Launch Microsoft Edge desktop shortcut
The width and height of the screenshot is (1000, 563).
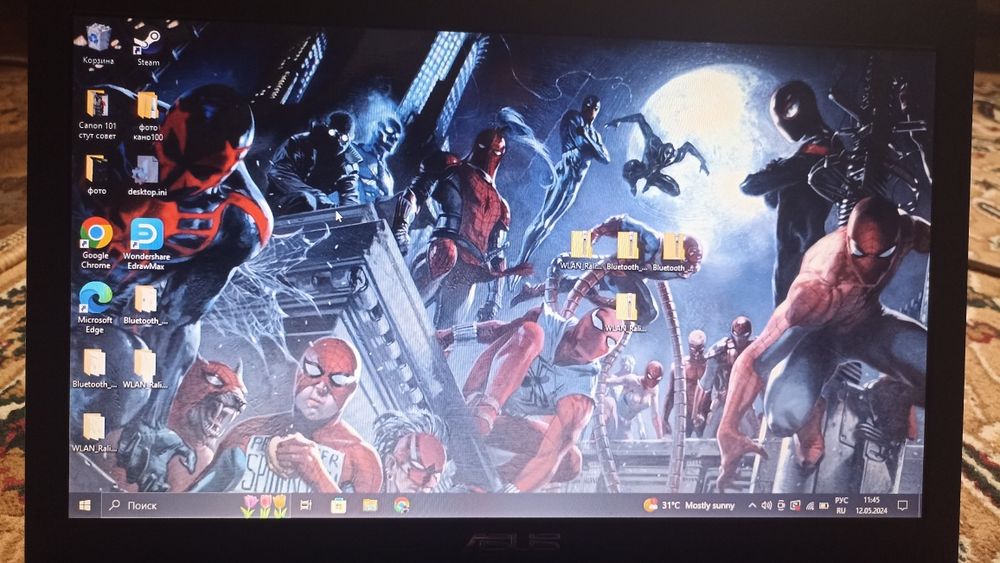pos(95,307)
